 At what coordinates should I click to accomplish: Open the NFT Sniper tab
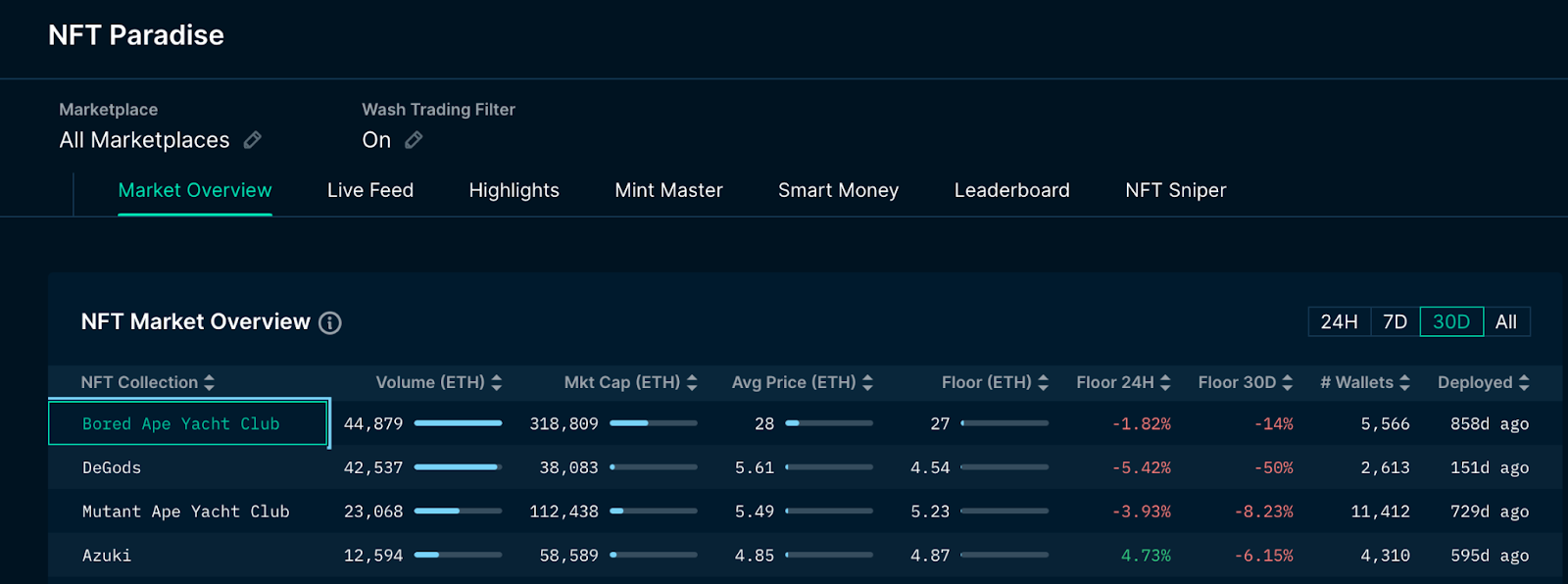(x=1176, y=190)
